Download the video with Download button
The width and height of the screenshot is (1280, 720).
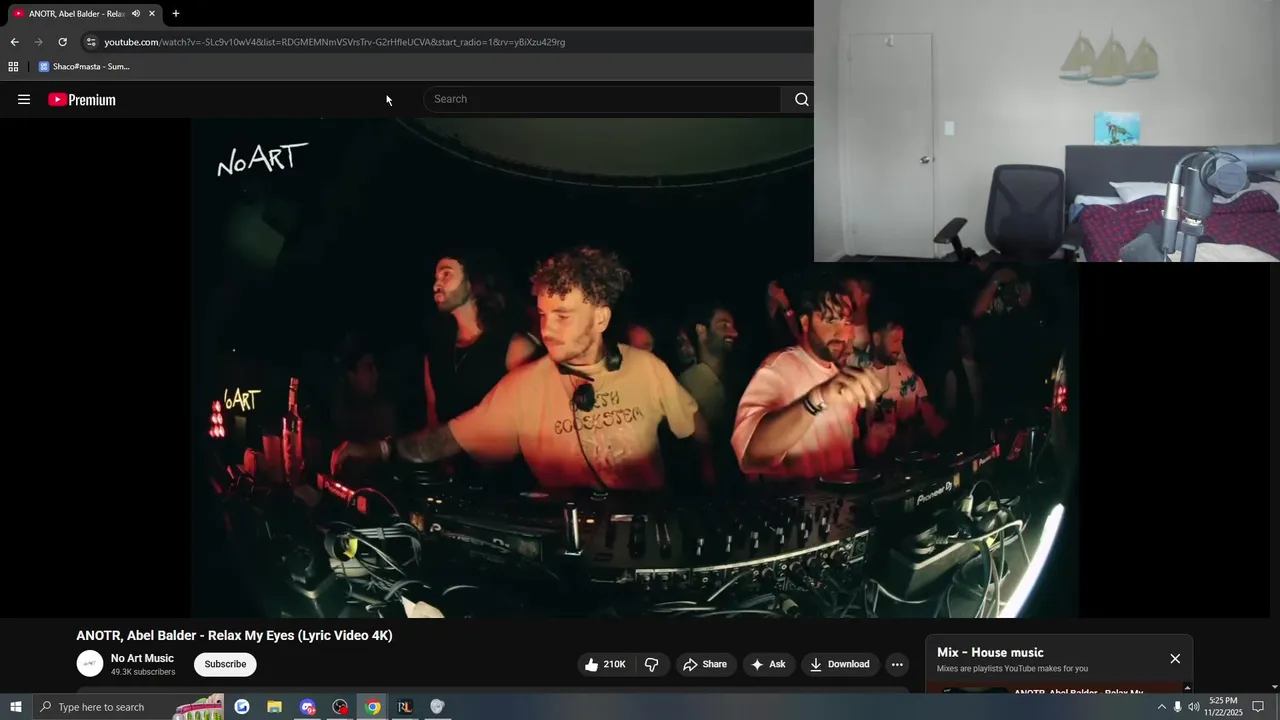[840, 664]
